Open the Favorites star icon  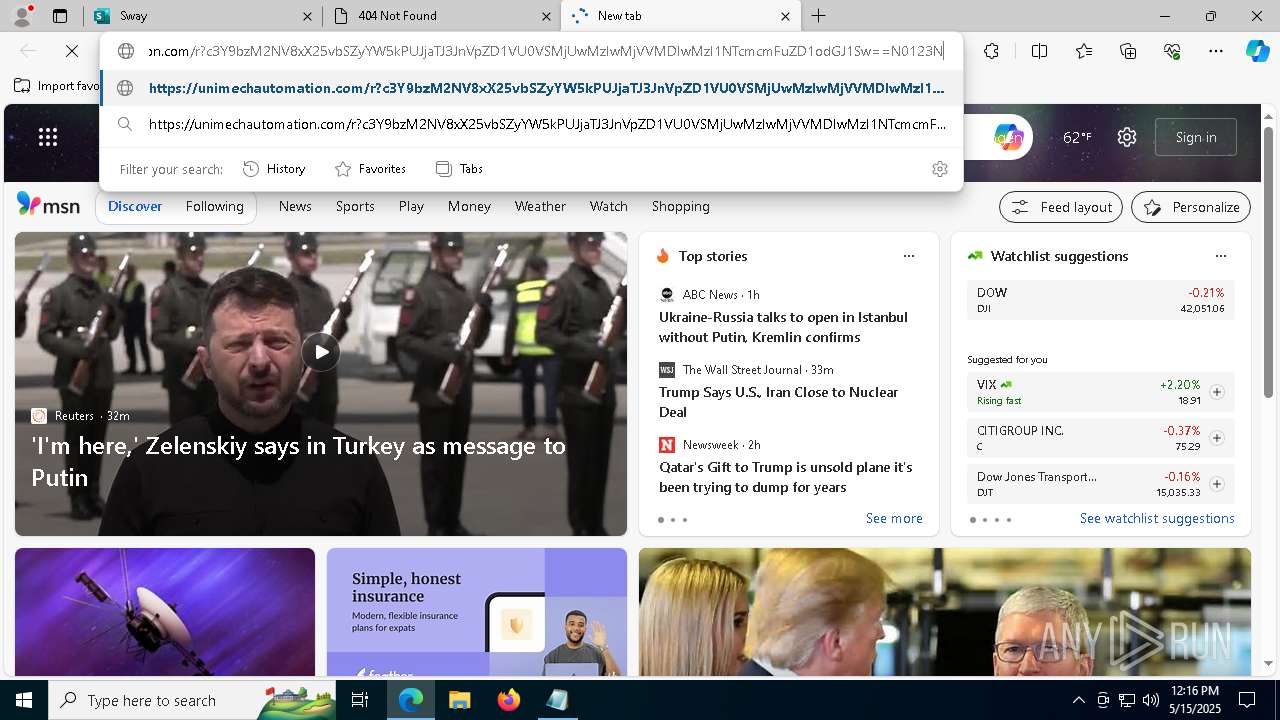(1084, 51)
